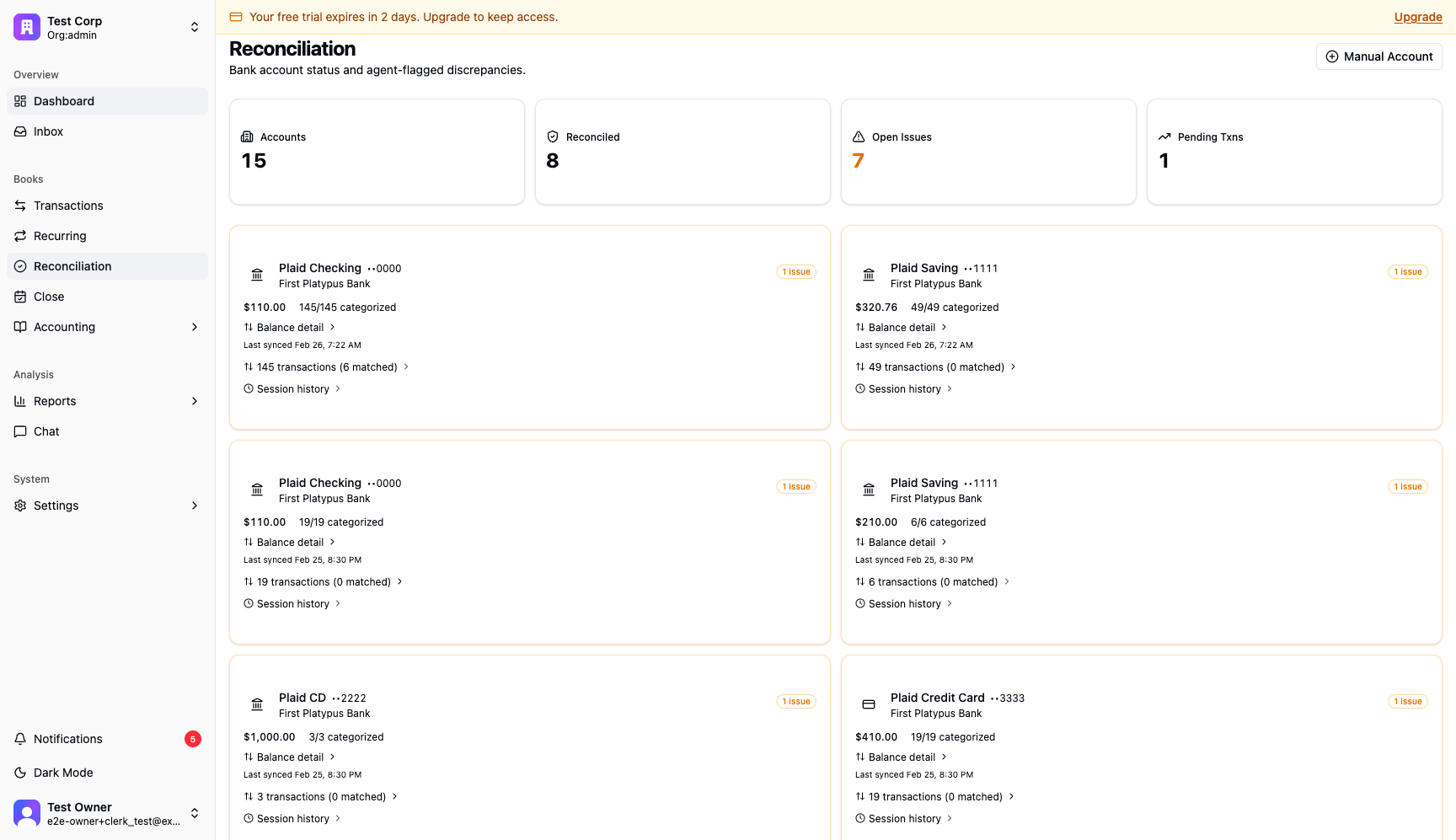Viewport: 1456px width, 840px height.
Task: Expand the Reports submenu chevron
Action: [195, 401]
